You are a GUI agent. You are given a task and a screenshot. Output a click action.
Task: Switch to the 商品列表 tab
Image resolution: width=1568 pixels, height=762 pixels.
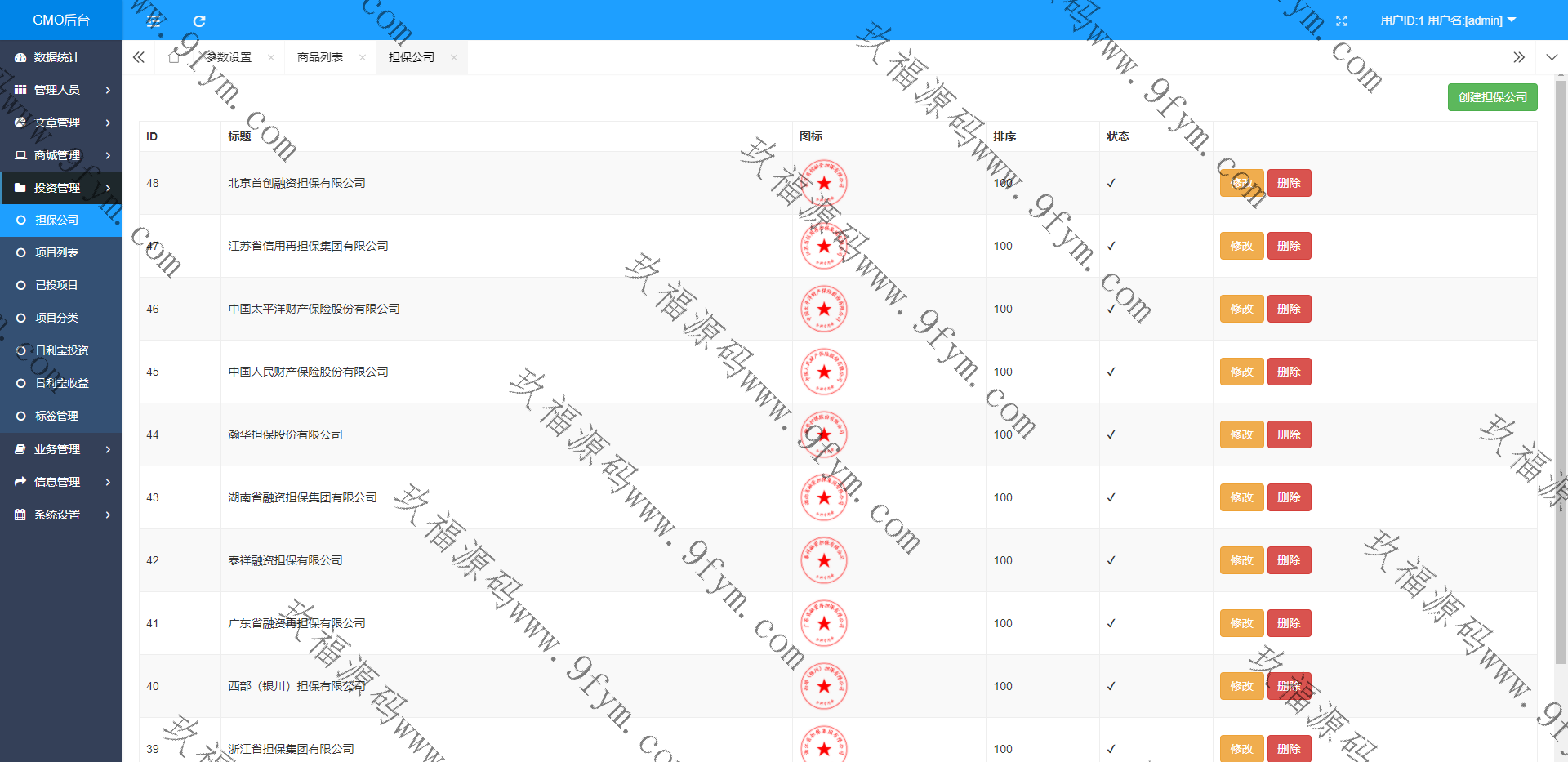pyautogui.click(x=320, y=57)
